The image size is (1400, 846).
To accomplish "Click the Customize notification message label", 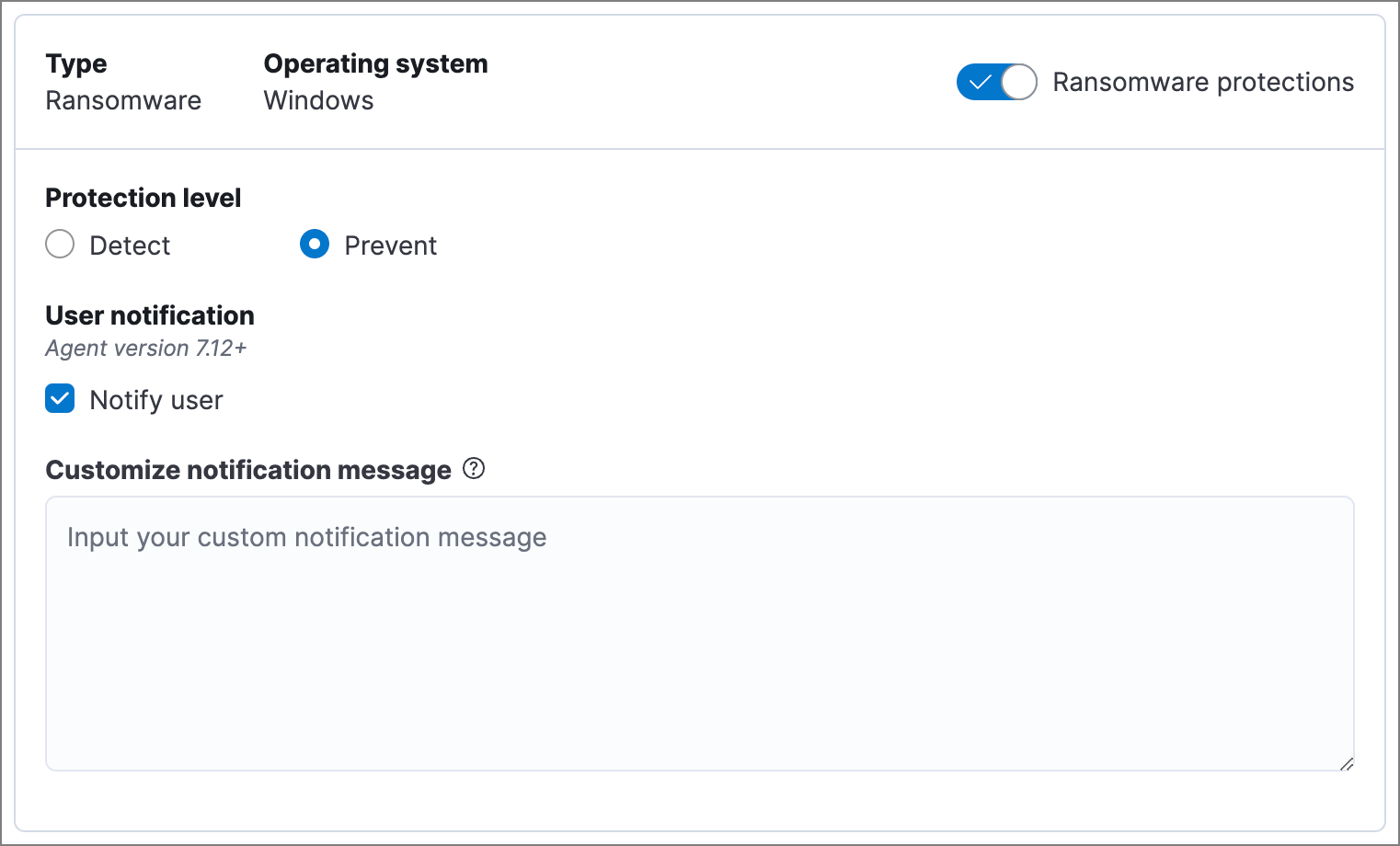I will 248,470.
